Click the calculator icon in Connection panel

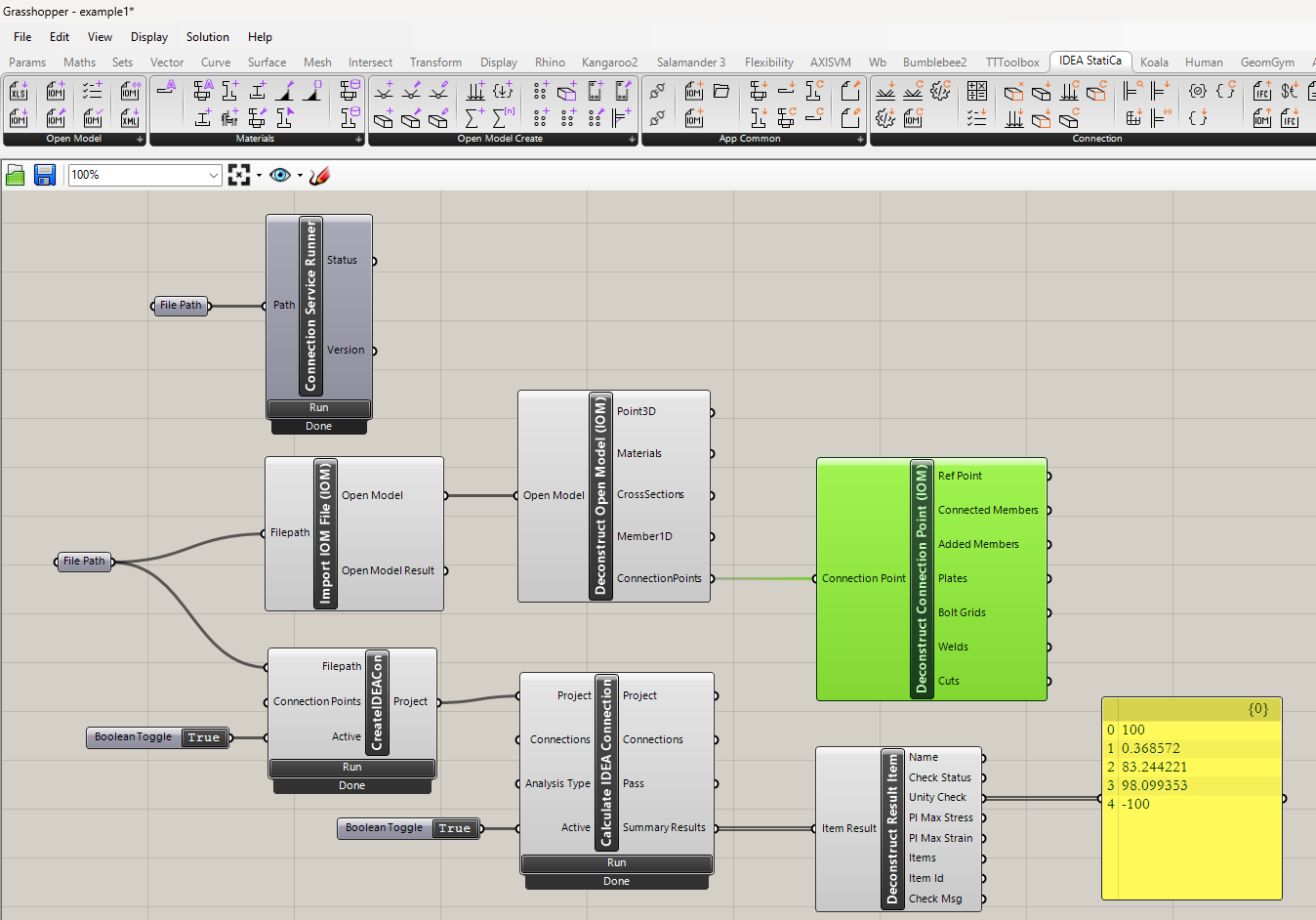click(x=977, y=92)
